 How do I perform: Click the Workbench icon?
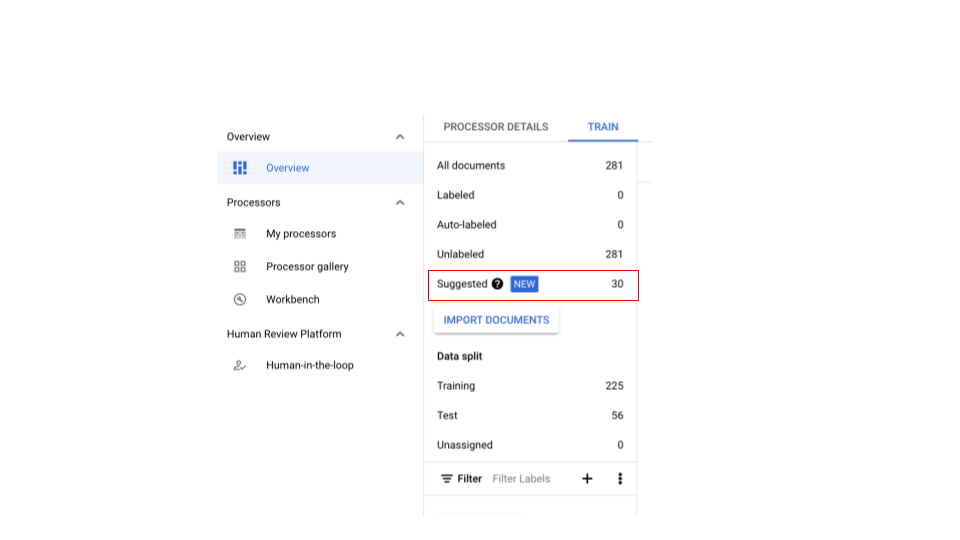(x=240, y=300)
